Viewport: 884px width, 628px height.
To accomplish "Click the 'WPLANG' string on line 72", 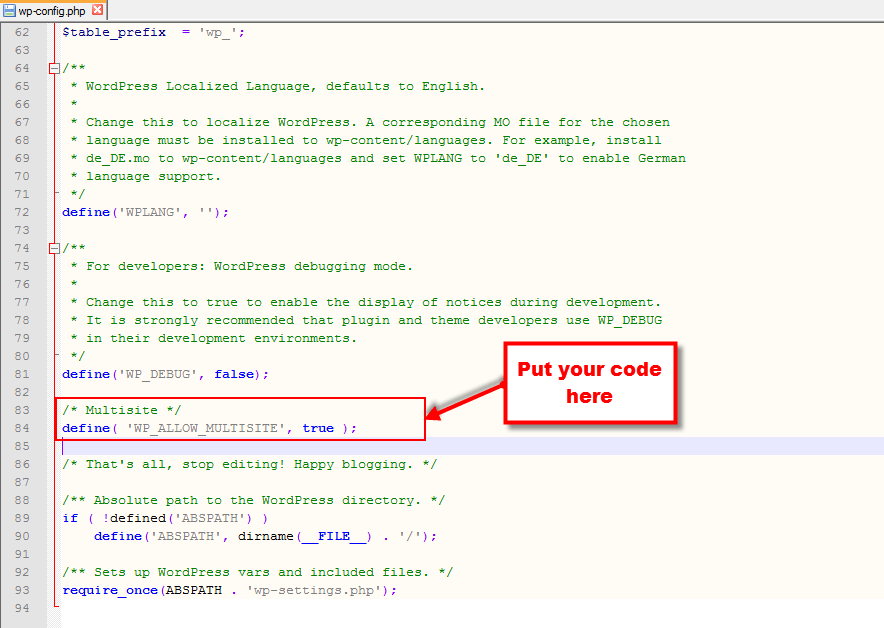I will tap(150, 212).
